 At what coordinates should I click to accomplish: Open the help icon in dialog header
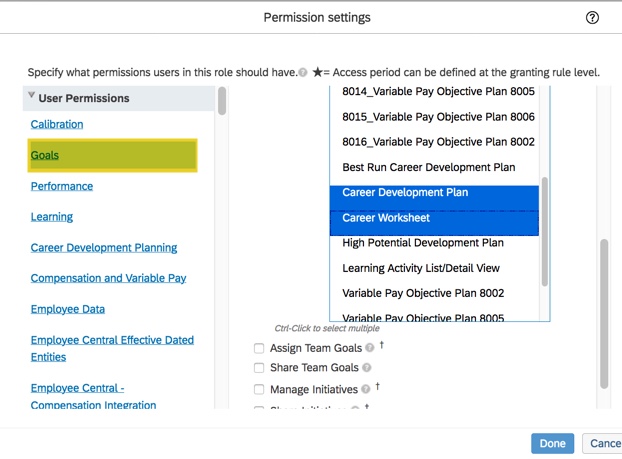pyautogui.click(x=592, y=18)
